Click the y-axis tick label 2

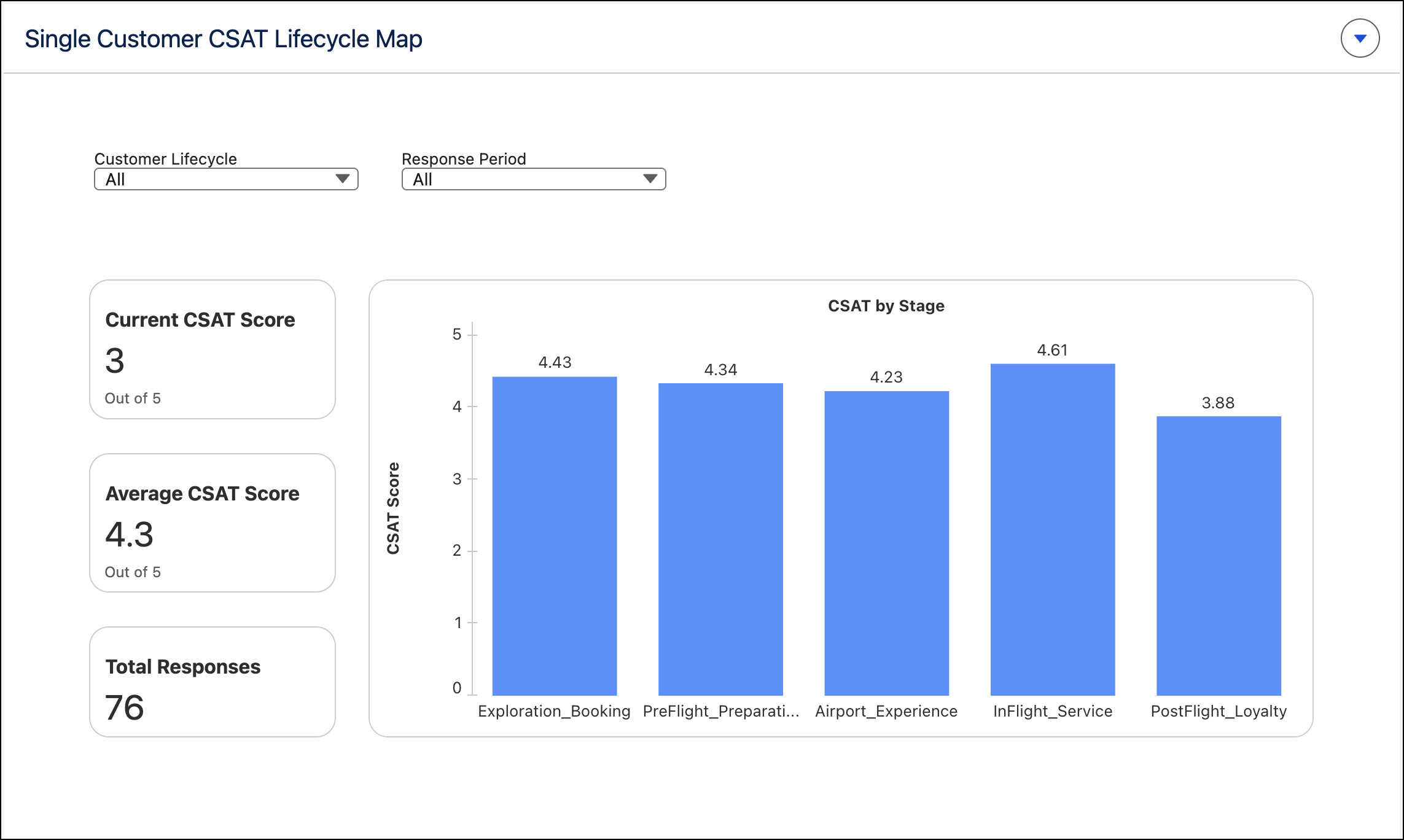point(457,551)
